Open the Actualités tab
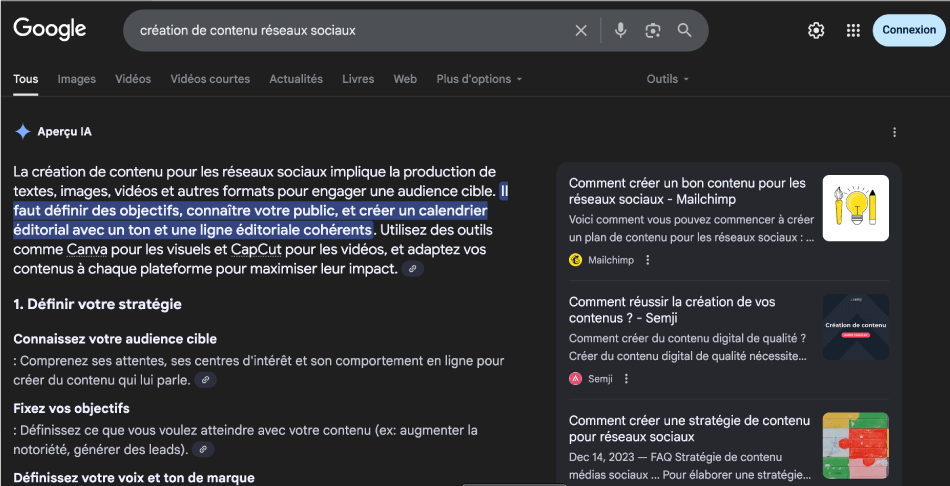Image resolution: width=950 pixels, height=486 pixels. pyautogui.click(x=296, y=79)
